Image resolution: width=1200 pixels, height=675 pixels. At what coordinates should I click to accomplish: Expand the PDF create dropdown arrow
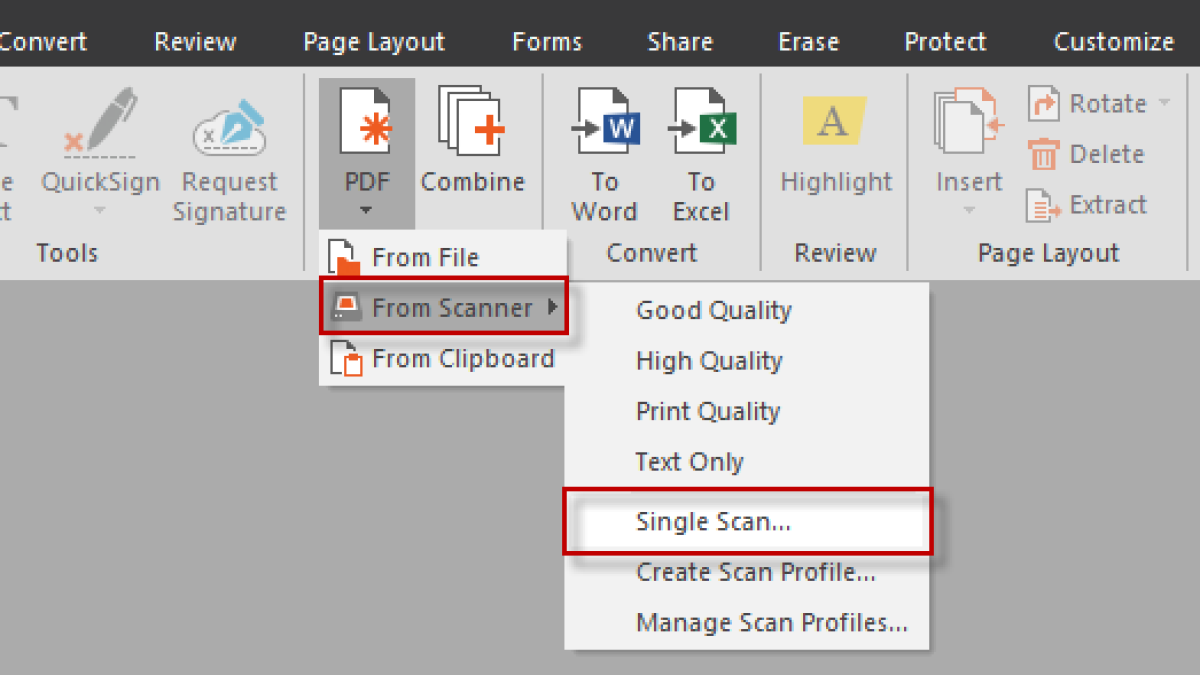tap(366, 210)
